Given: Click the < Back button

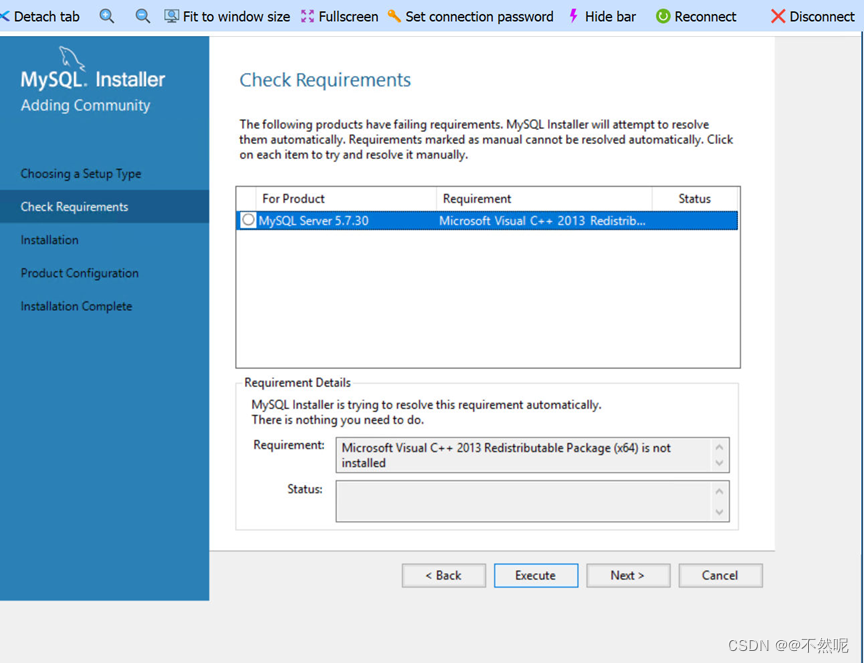Looking at the screenshot, I should [444, 575].
